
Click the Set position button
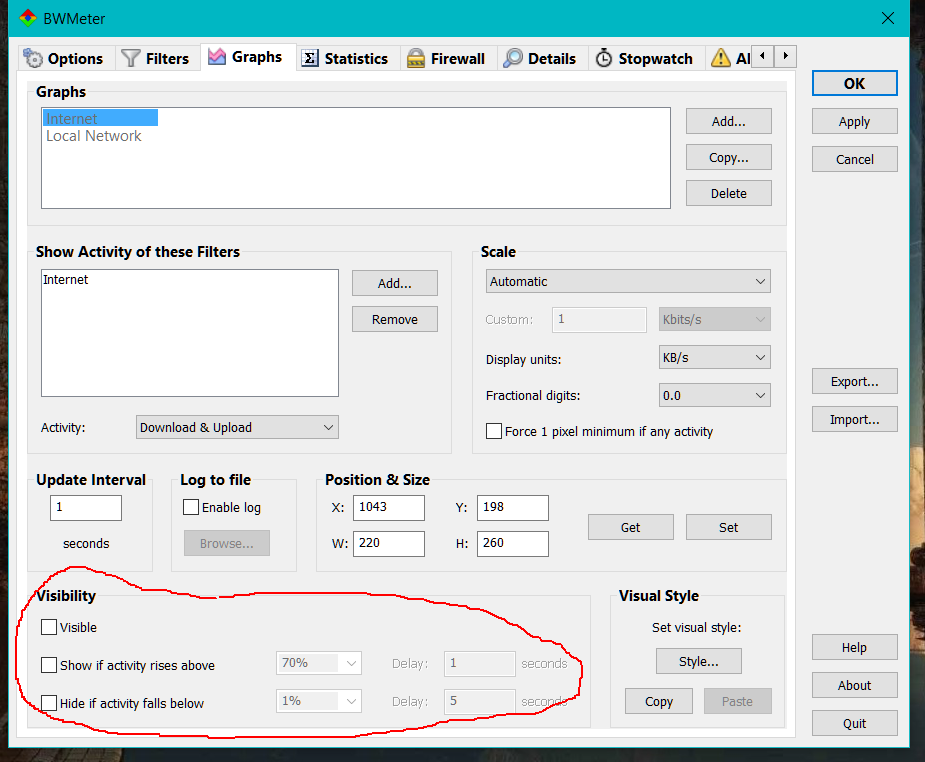[x=729, y=527]
